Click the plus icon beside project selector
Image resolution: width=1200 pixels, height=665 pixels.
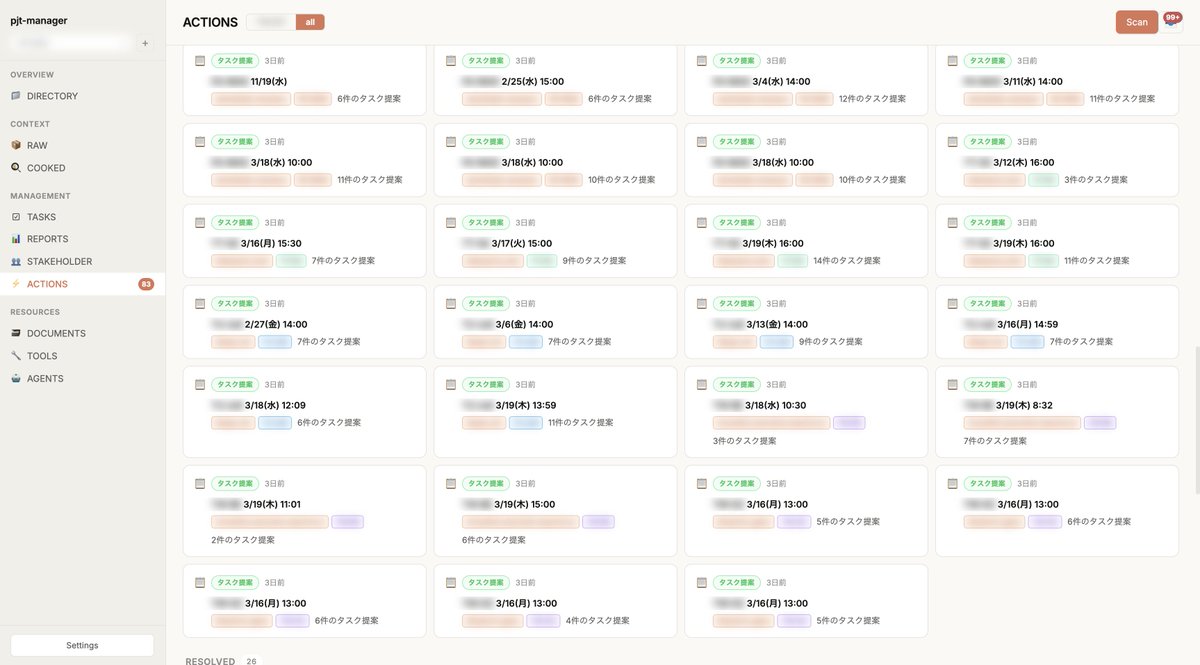[145, 43]
